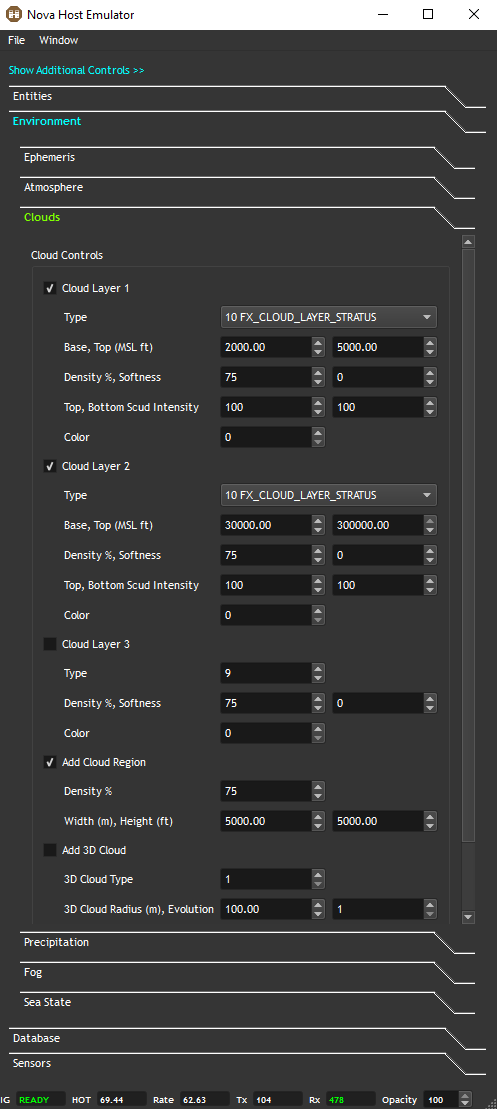The image size is (497, 1109).
Task: Open Cloud Layer 1 Type dropdown
Action: [x=329, y=318]
